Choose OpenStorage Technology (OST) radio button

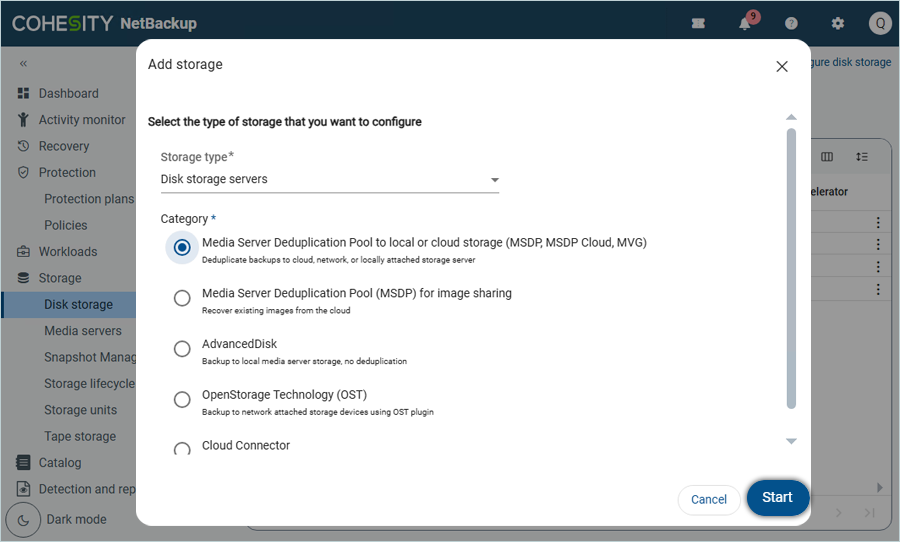182,400
